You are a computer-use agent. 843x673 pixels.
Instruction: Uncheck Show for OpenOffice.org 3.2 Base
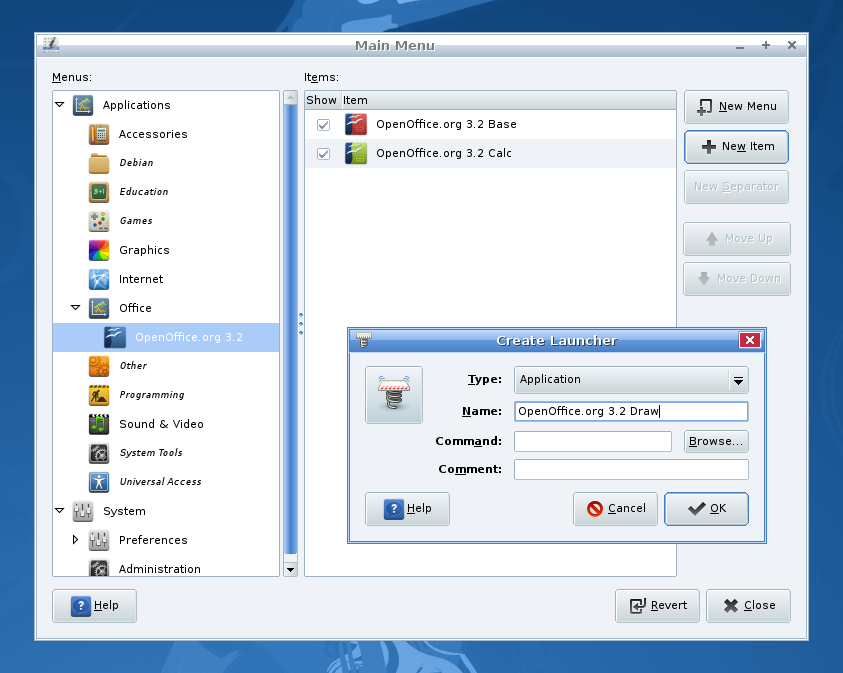pyautogui.click(x=323, y=125)
